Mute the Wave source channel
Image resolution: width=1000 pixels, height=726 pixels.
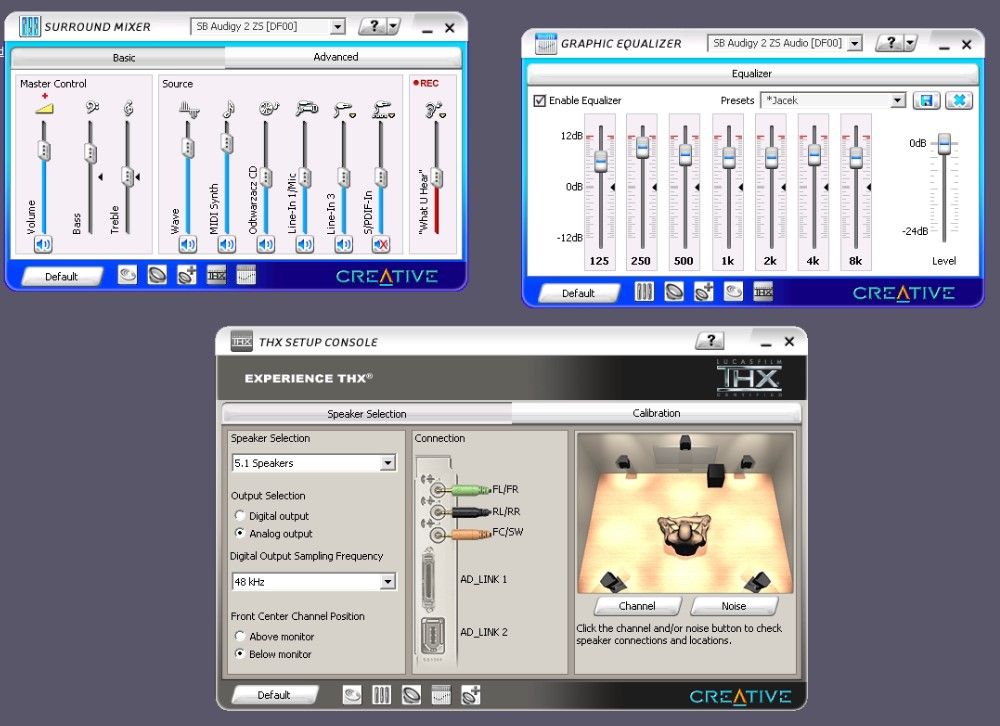[188, 244]
